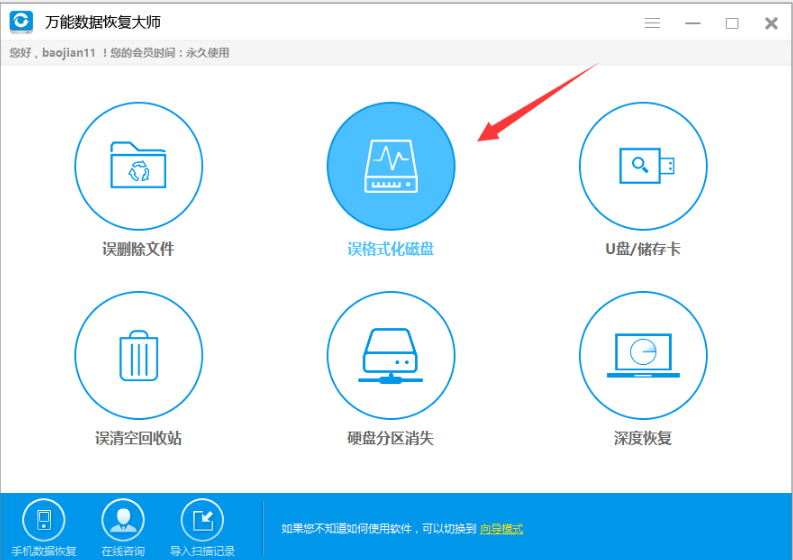793x560 pixels.
Task: Click the 硬盘分区消失 text label
Action: click(391, 438)
